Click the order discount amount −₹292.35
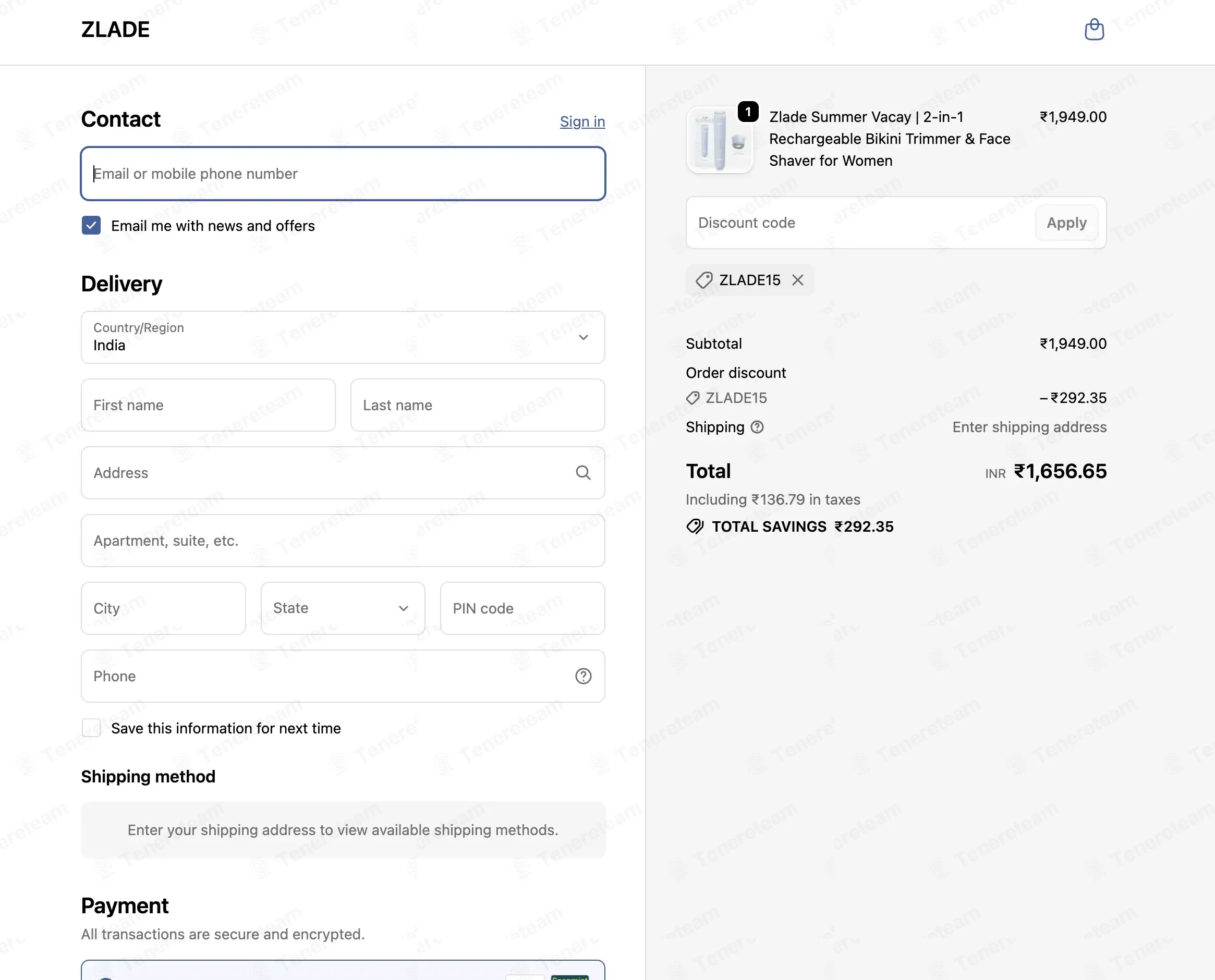This screenshot has width=1215, height=980. (1073, 398)
